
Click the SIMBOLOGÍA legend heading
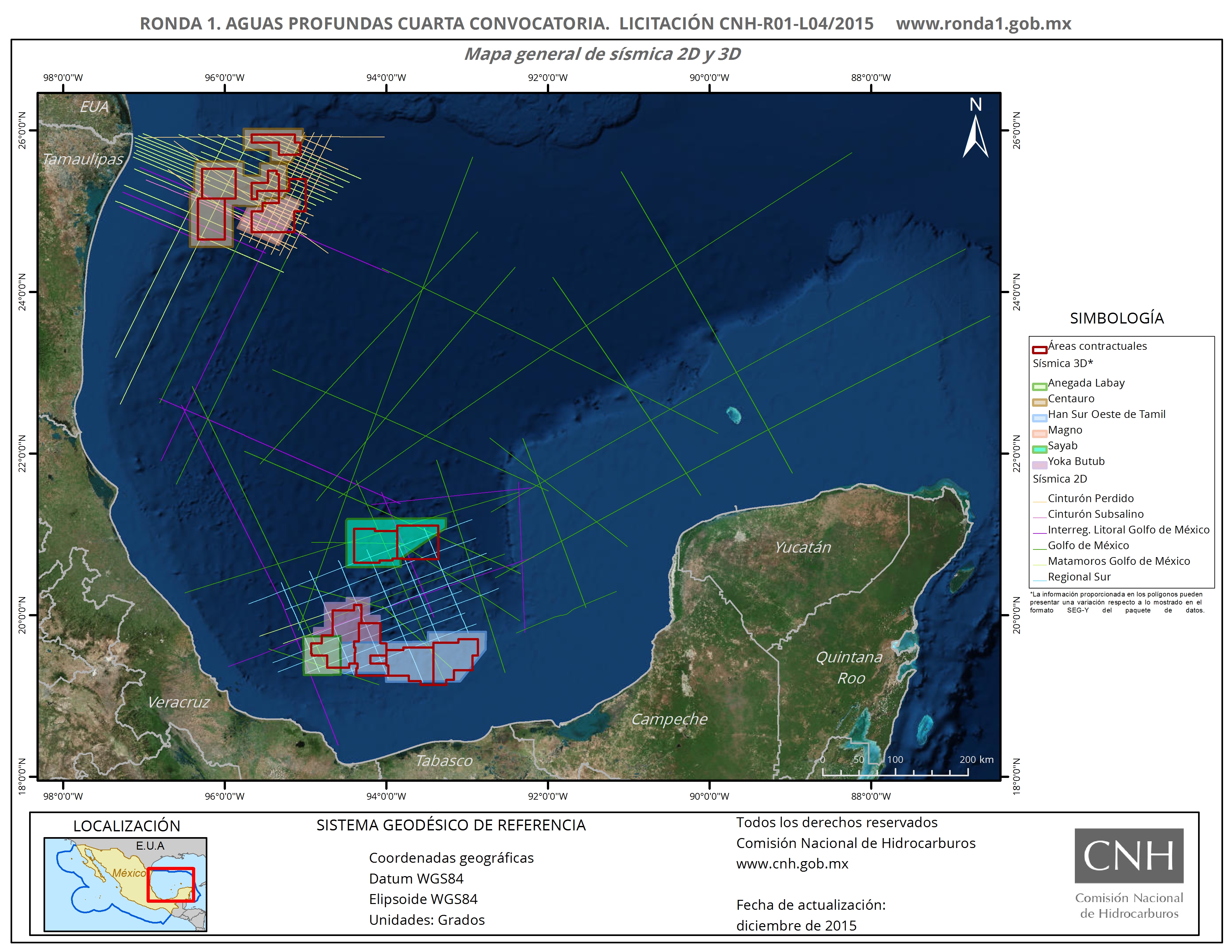1117,318
